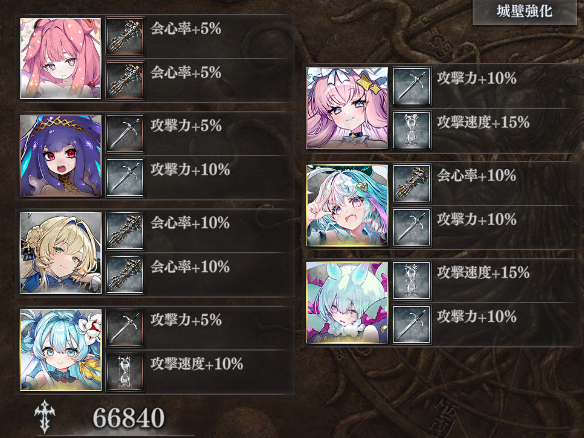Click second gauntlet icon of blonde character
This screenshot has width=584, height=438.
tap(125, 275)
